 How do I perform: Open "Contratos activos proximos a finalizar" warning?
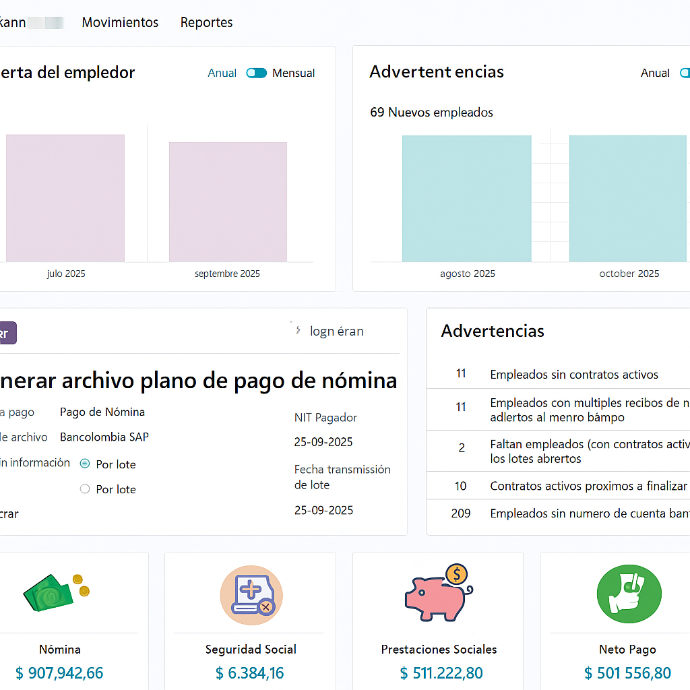coord(588,486)
